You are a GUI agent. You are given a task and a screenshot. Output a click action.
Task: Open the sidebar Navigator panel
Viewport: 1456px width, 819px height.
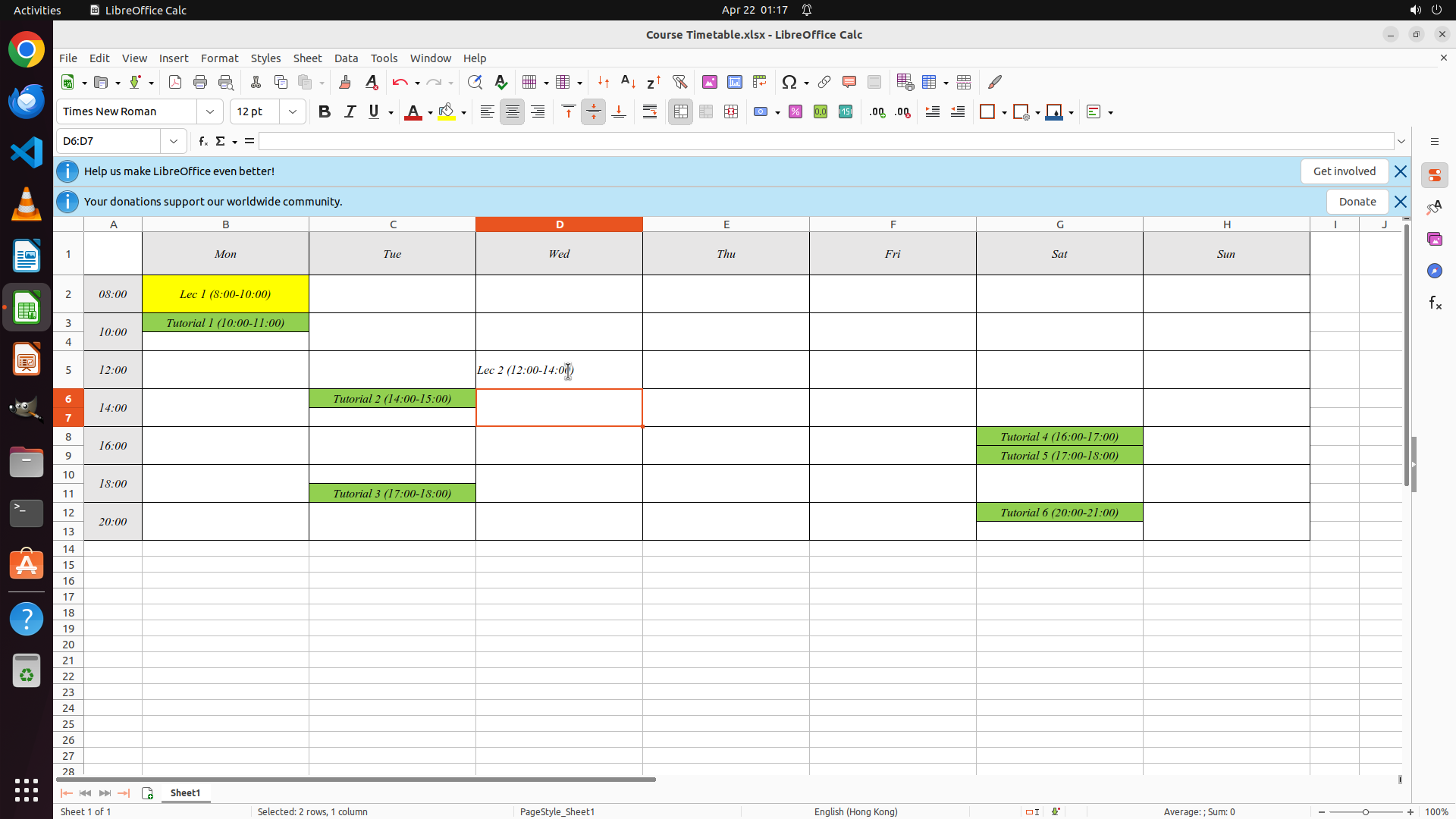(x=1435, y=271)
